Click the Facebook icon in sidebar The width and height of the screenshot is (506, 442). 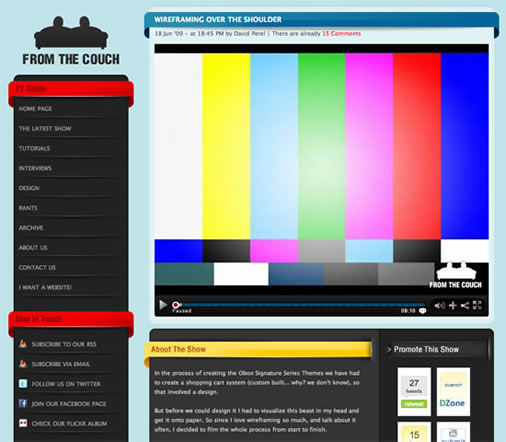tap(23, 403)
